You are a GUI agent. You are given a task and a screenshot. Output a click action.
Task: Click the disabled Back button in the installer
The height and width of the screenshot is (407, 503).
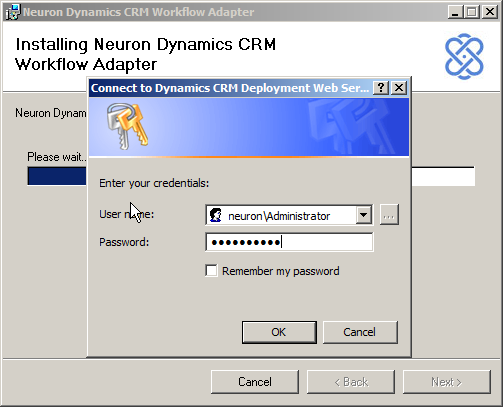click(x=351, y=382)
